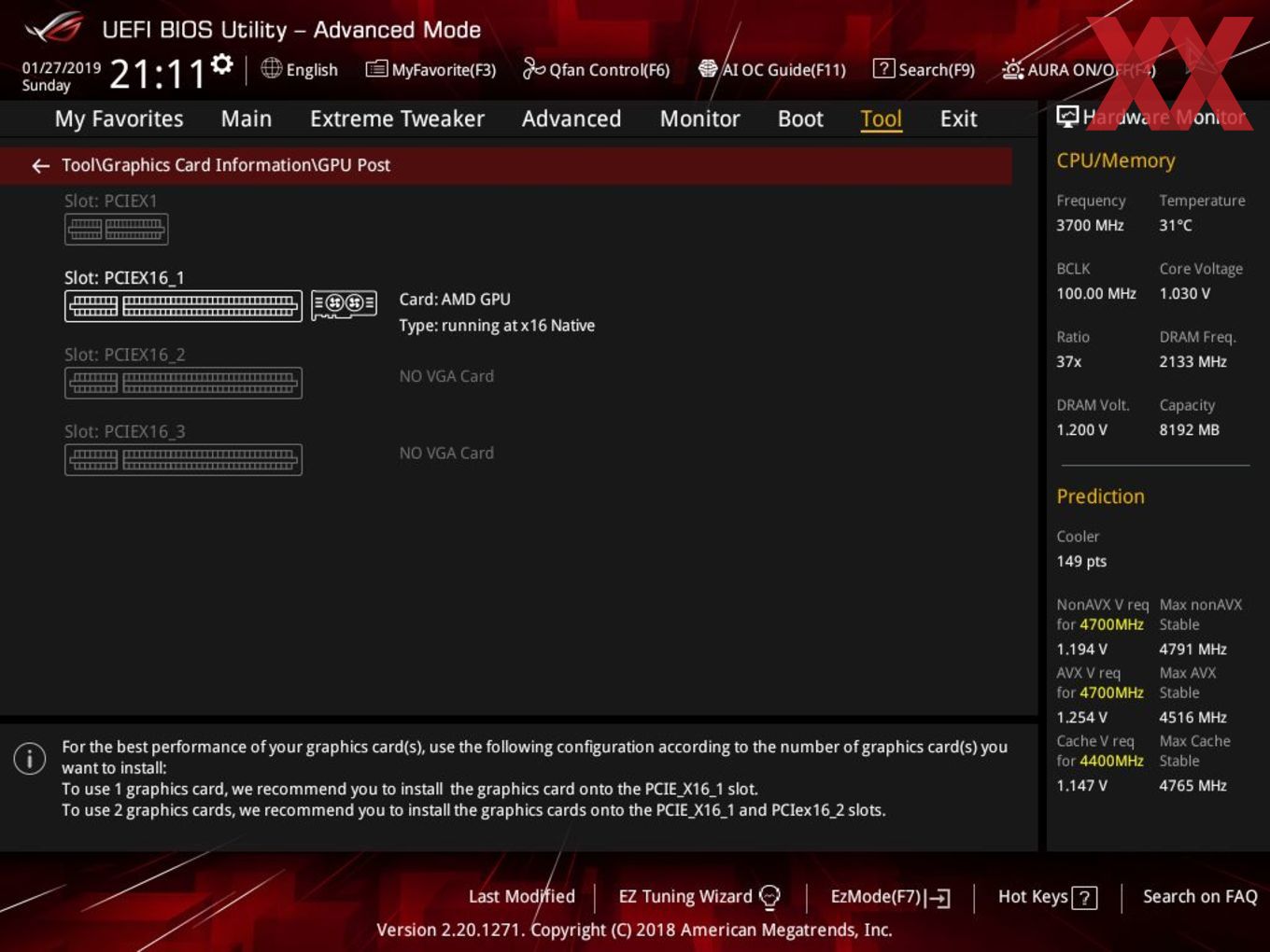Click the ROG logo icon

(x=53, y=28)
